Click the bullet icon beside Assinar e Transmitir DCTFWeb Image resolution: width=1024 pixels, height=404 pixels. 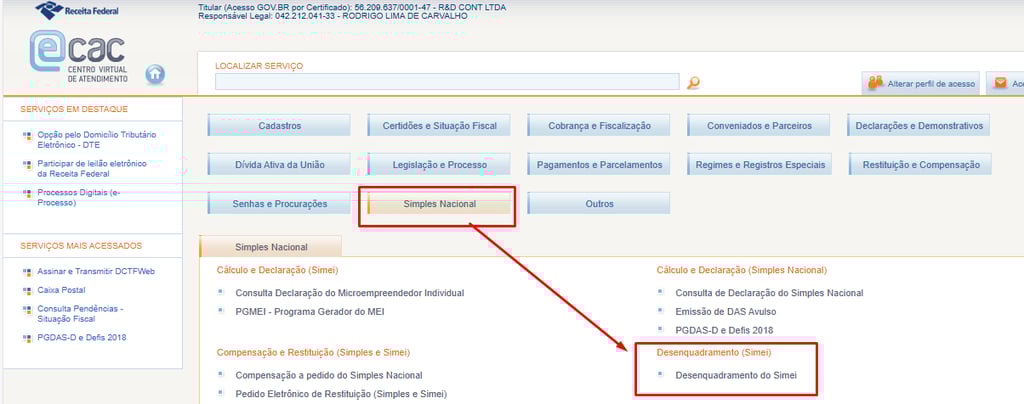pyautogui.click(x=27, y=272)
